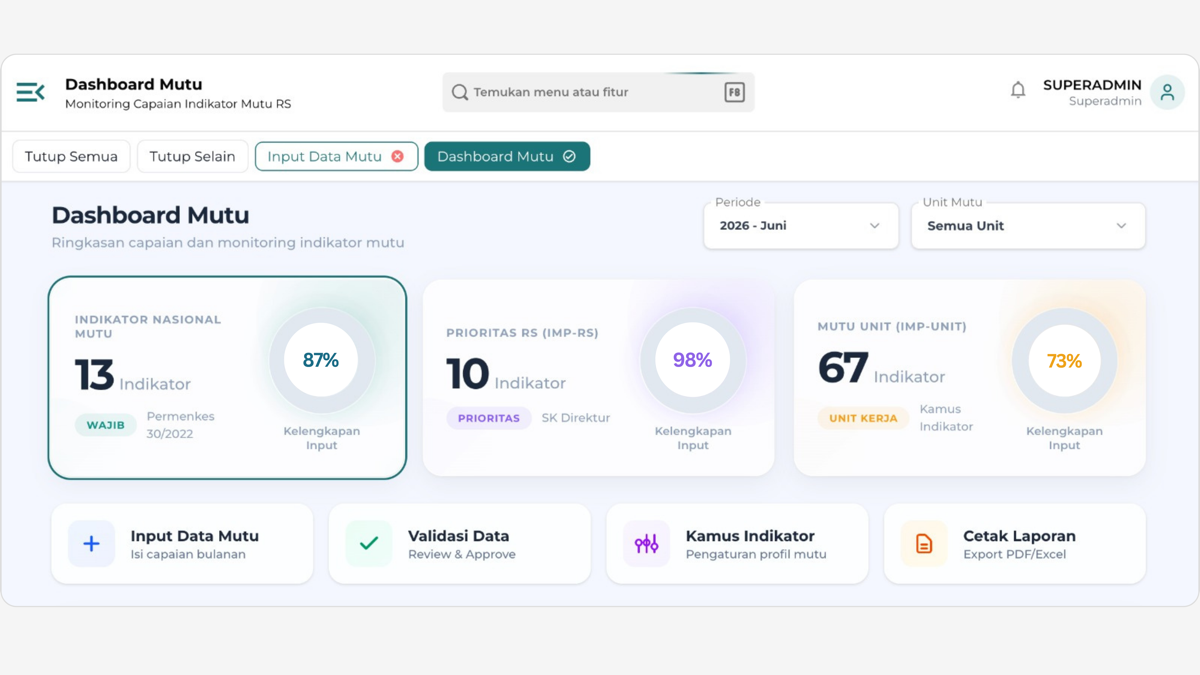Viewport: 1200px width, 675px height.
Task: Select the Prioritas RS (IMP-RS) card
Action: [598, 378]
